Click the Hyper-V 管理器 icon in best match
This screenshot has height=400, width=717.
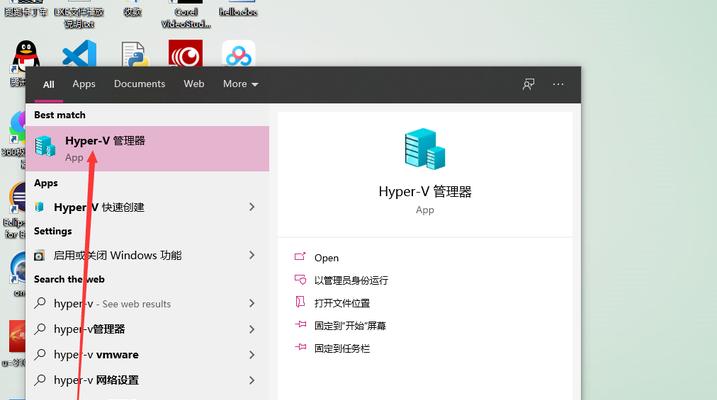coord(45,146)
